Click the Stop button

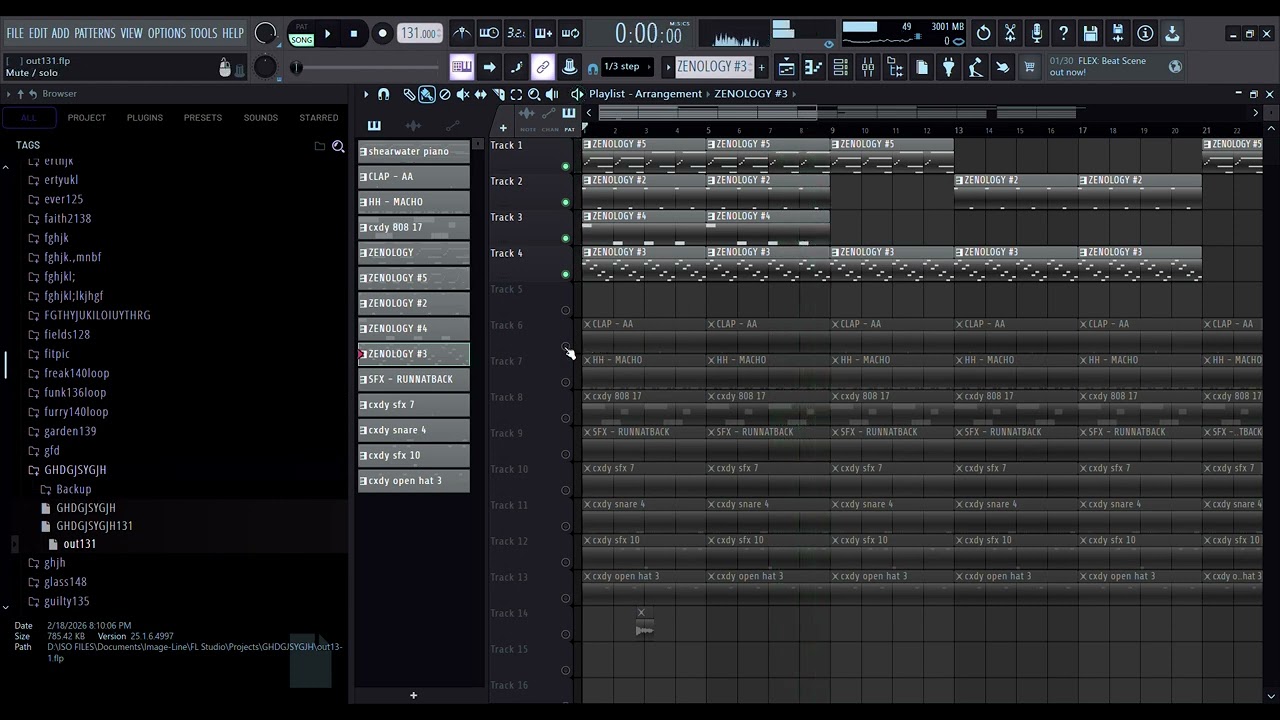point(353,33)
